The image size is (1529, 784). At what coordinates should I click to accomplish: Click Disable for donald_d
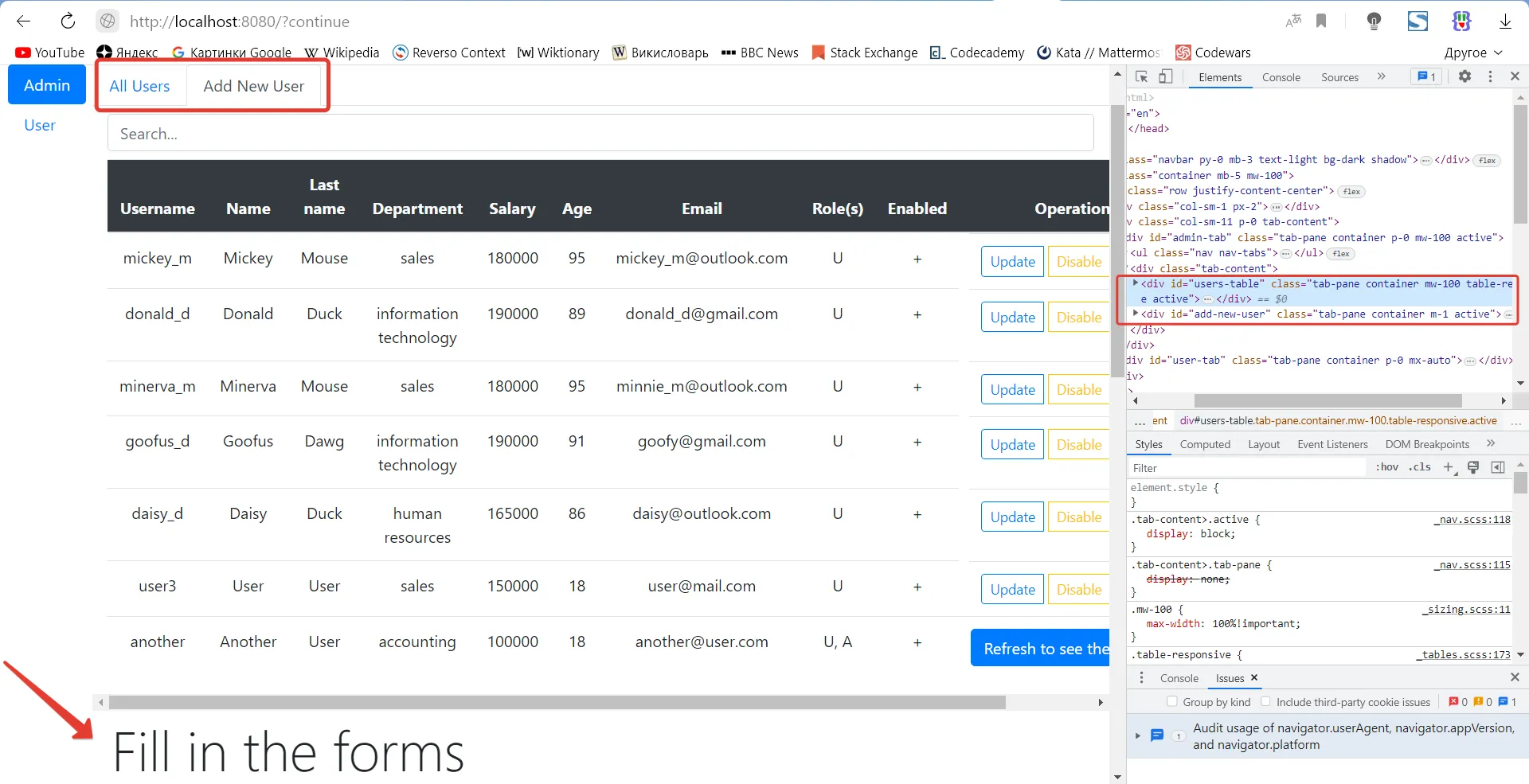tap(1079, 318)
